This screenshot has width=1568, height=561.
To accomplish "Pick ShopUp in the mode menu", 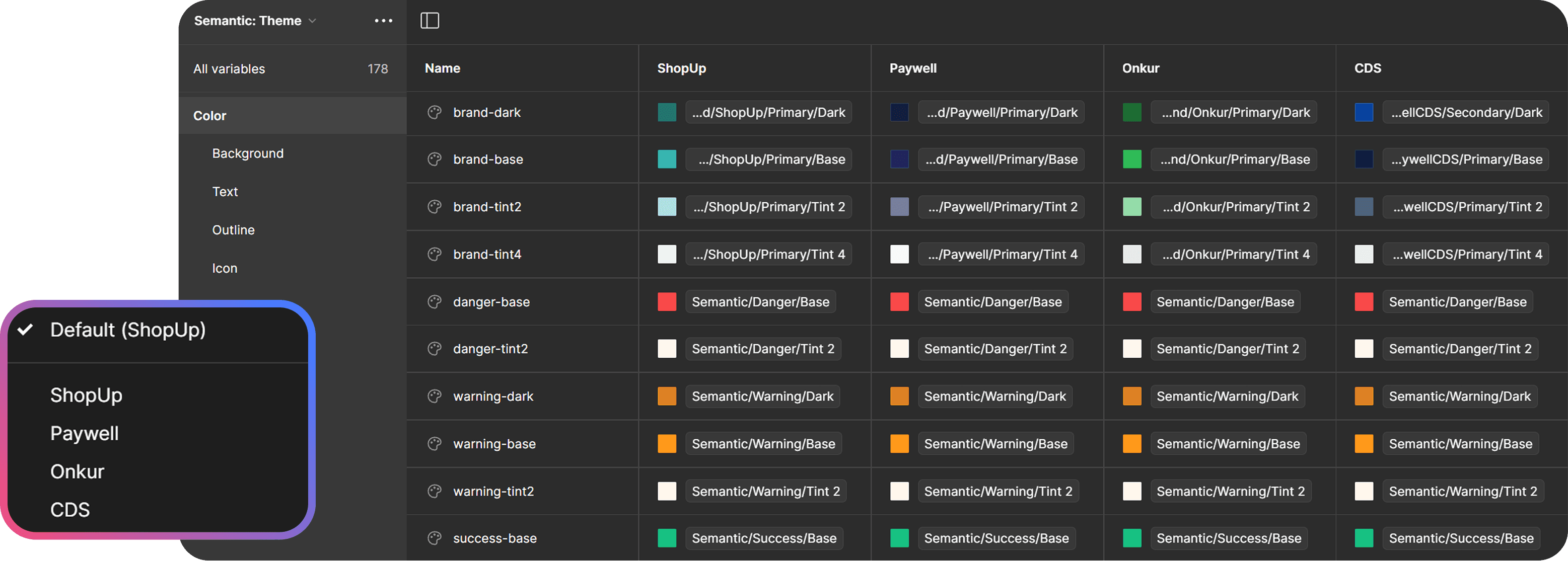I will pyautogui.click(x=87, y=395).
